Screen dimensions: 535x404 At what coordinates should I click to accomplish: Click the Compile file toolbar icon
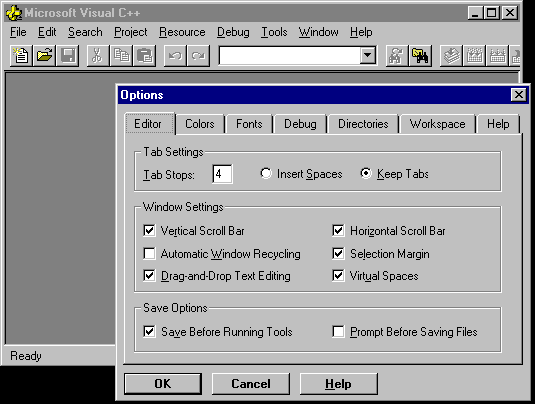point(451,56)
